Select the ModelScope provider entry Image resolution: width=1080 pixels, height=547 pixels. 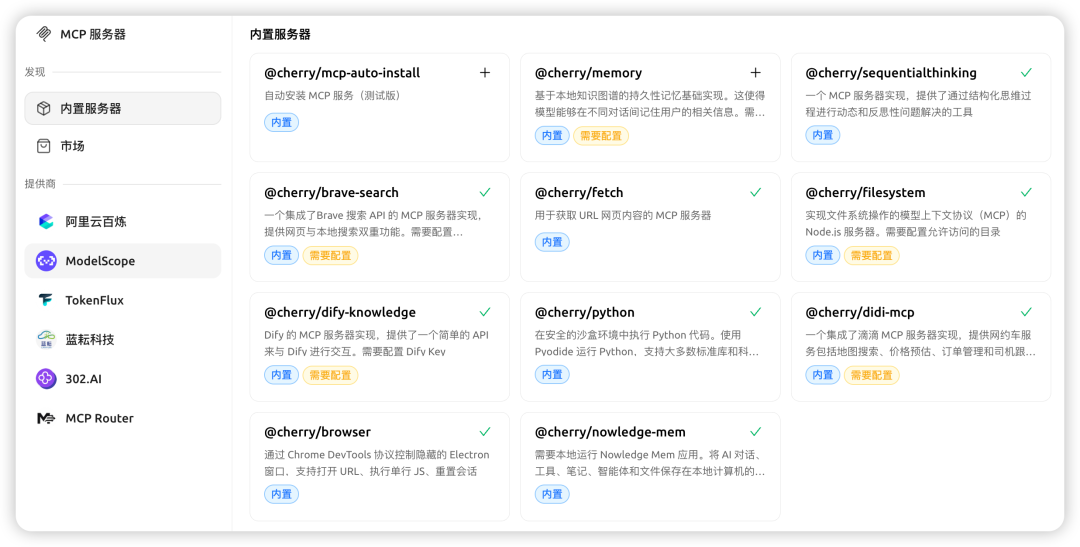pos(123,260)
